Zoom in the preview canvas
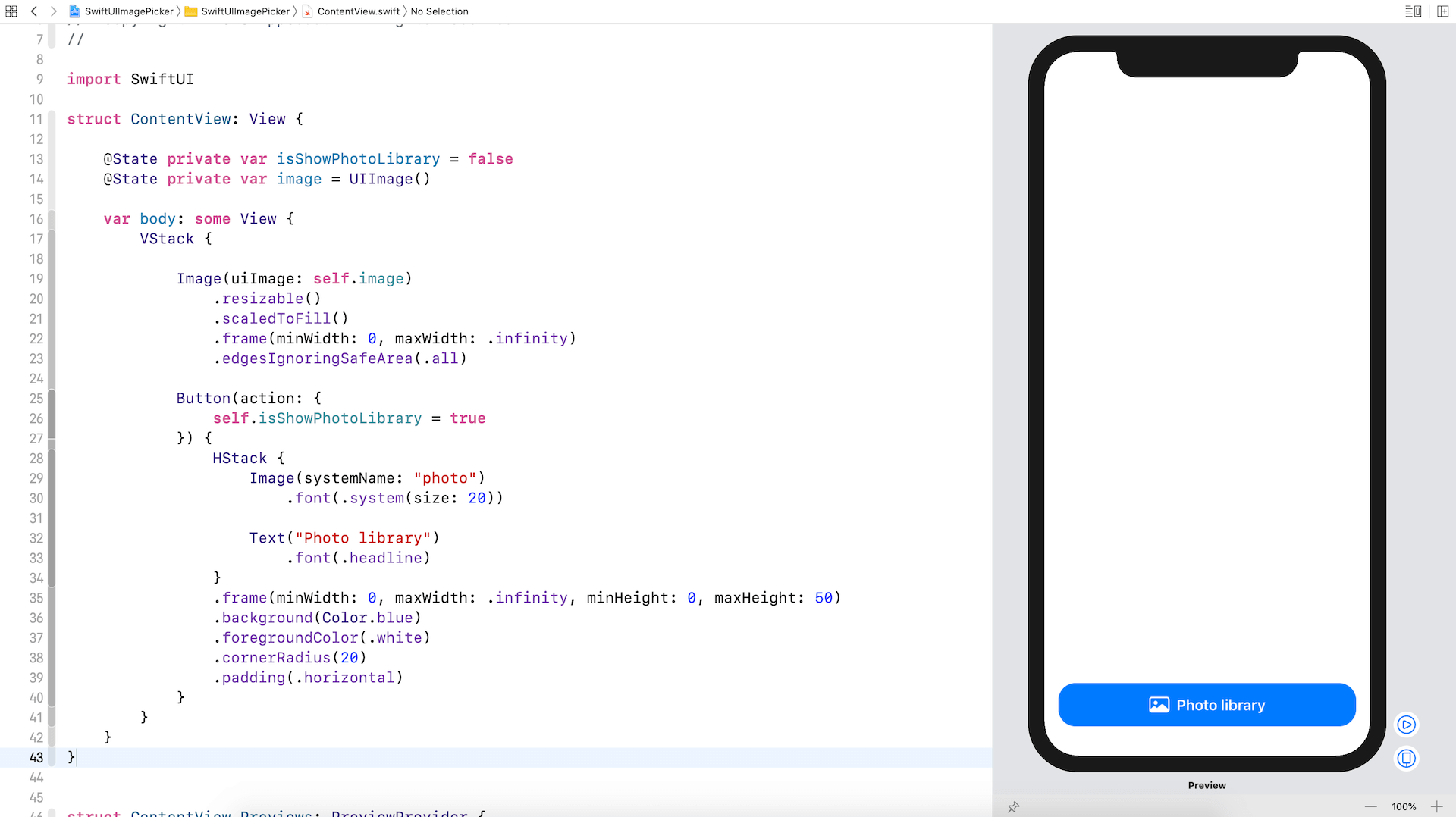This screenshot has width=1456, height=817. [x=1436, y=806]
